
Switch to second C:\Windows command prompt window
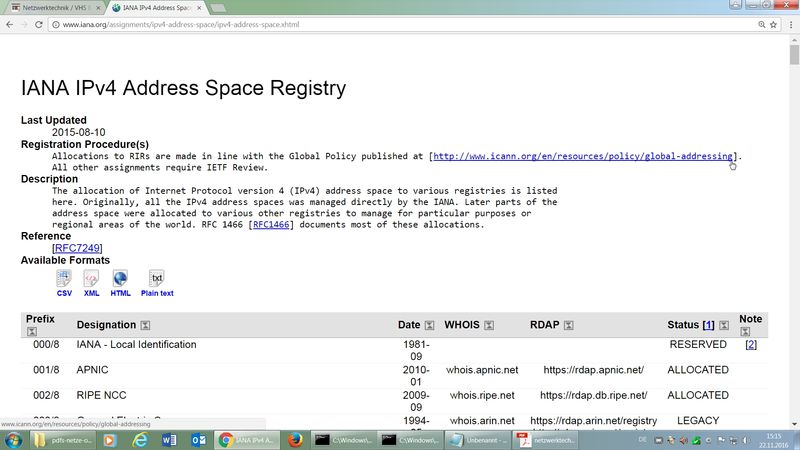[x=410, y=440]
